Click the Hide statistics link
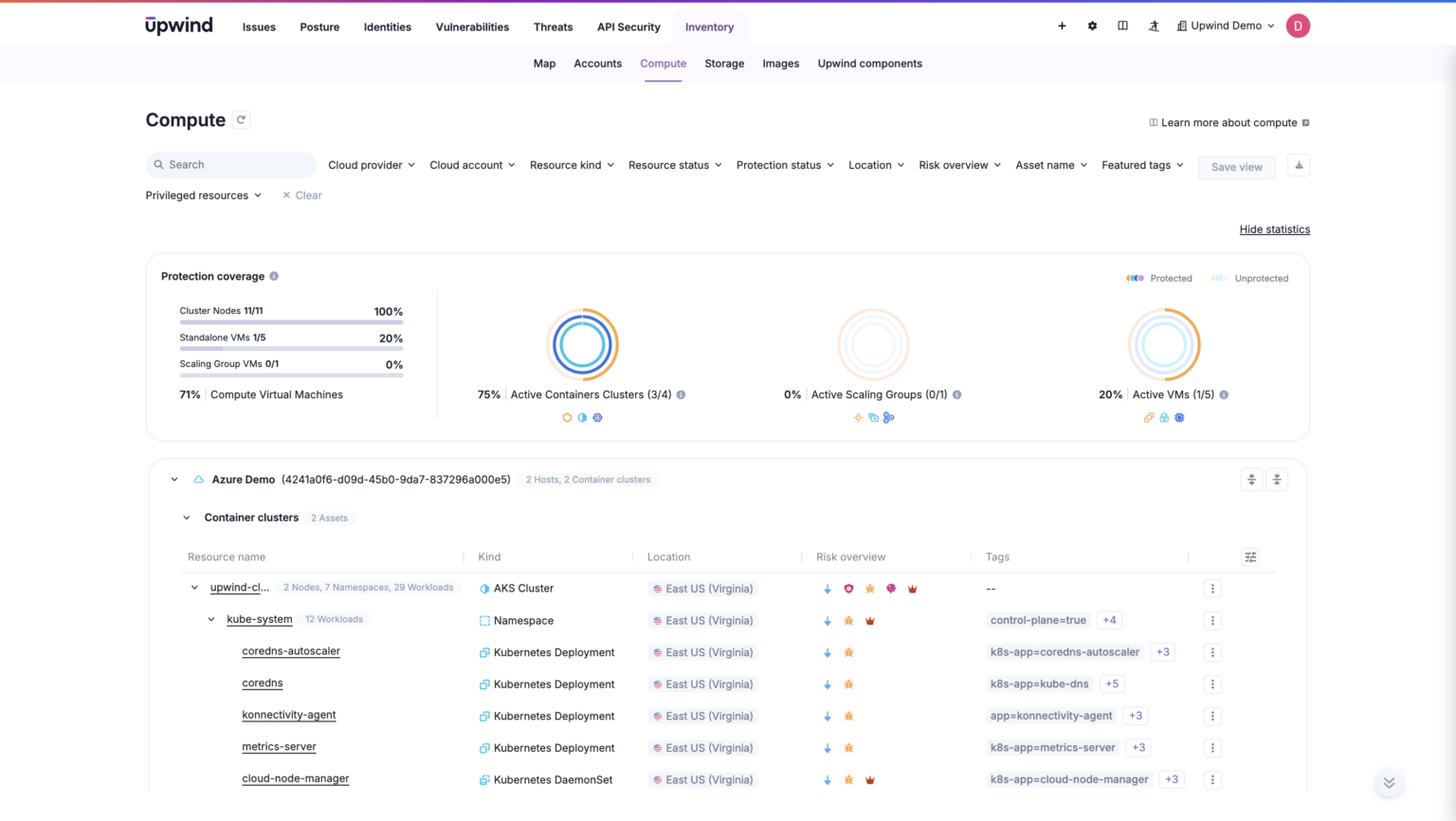The height and width of the screenshot is (821, 1456). pyautogui.click(x=1274, y=228)
